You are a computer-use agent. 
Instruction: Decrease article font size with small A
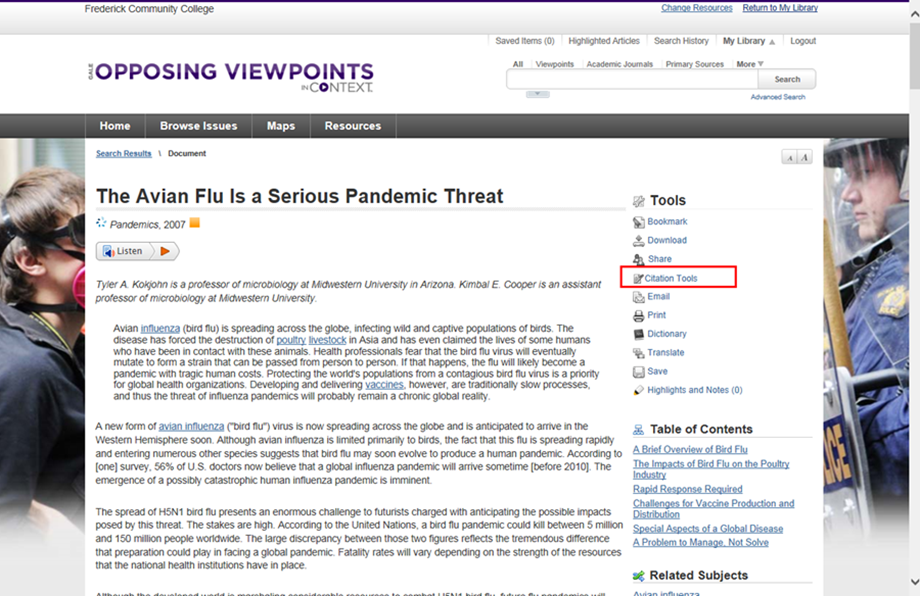point(789,157)
